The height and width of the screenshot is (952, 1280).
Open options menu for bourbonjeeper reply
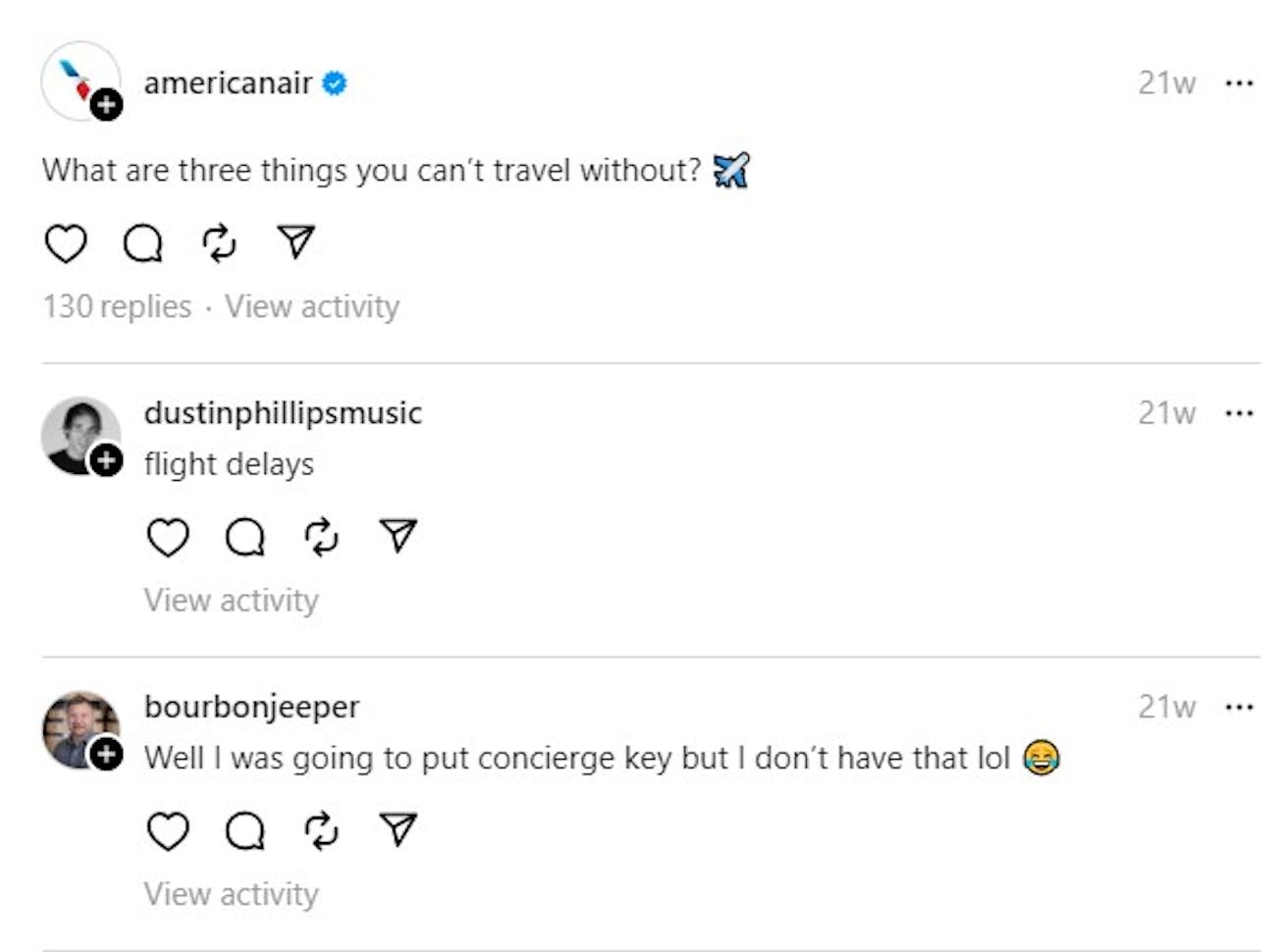(1239, 707)
